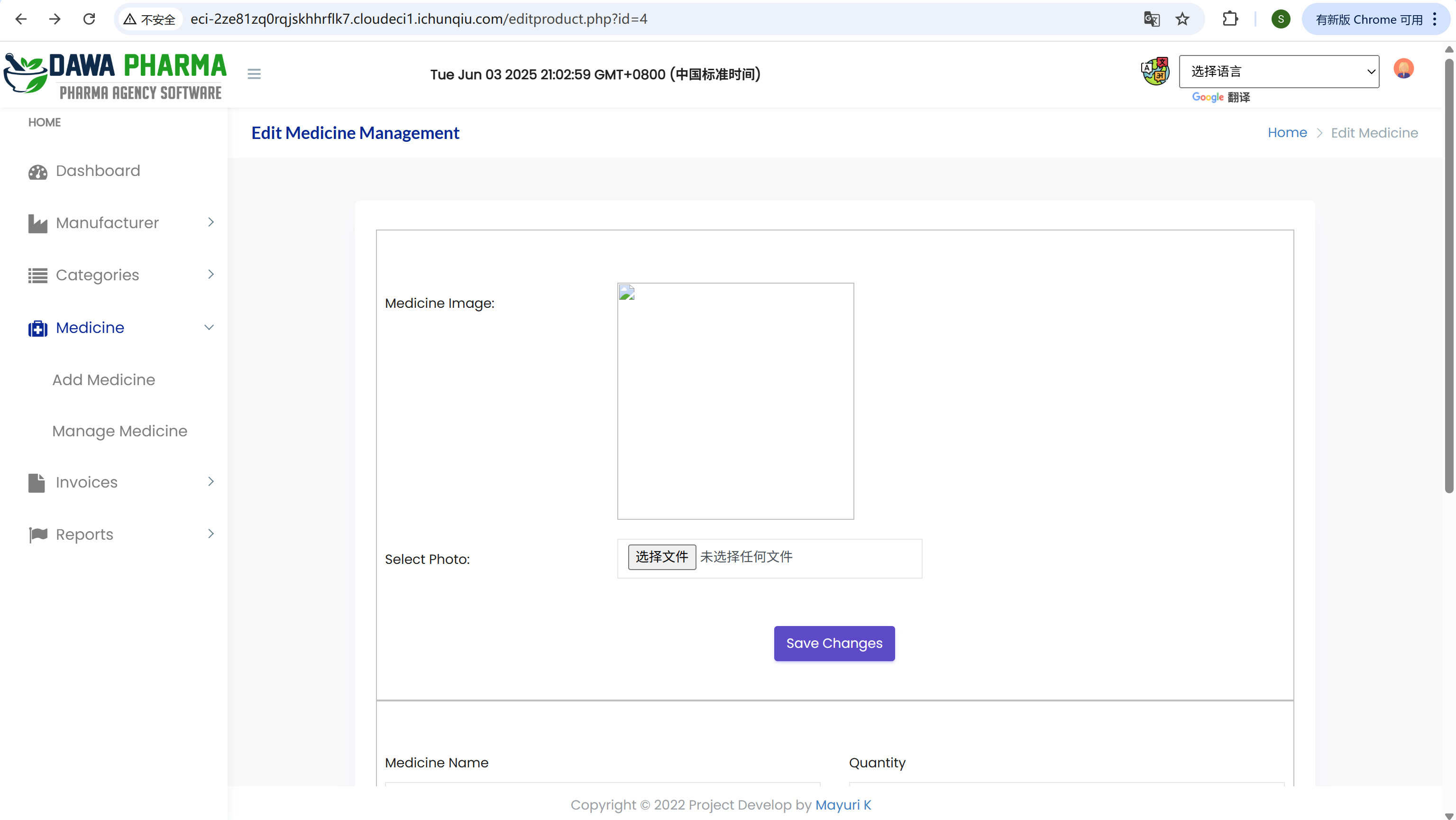Click the Manufacturer factory icon

coord(38,223)
